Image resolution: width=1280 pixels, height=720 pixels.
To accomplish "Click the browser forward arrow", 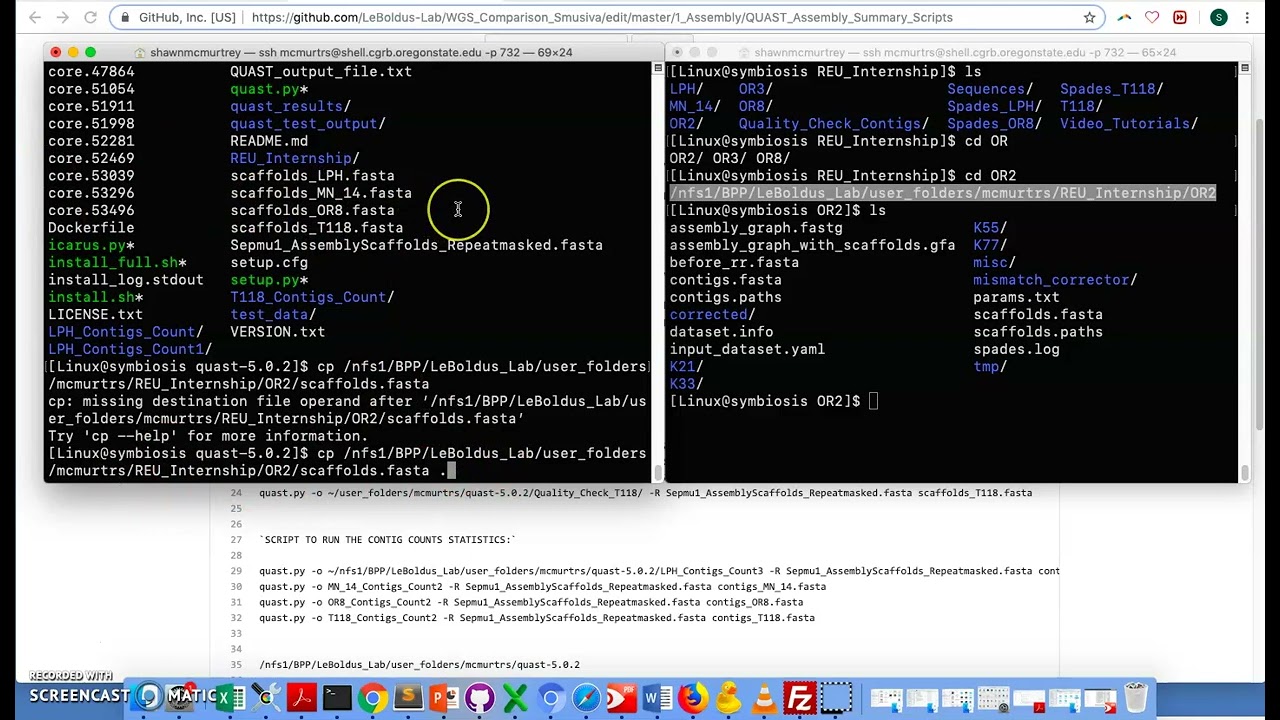I will click(x=63, y=17).
